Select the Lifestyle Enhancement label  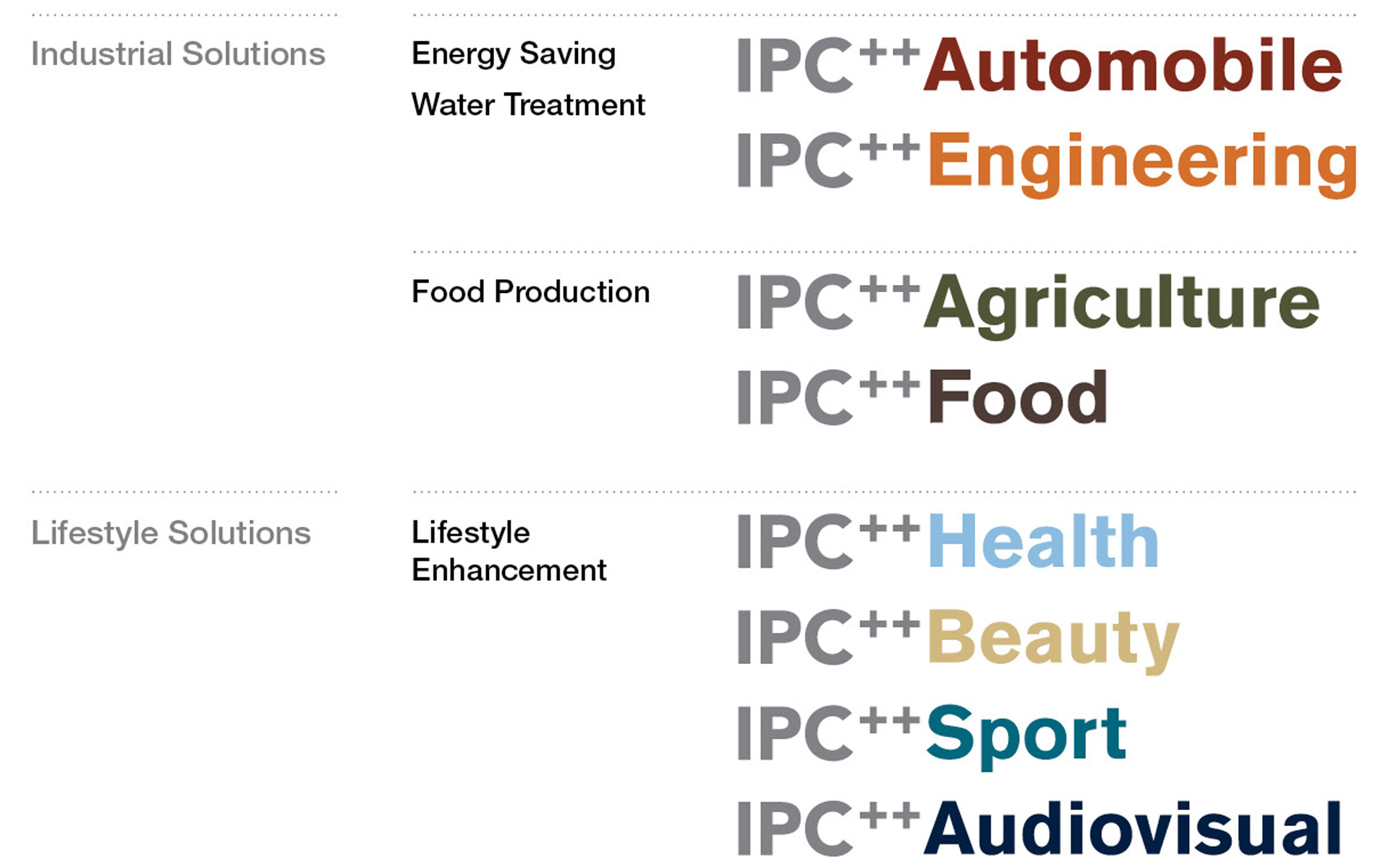pyautogui.click(x=509, y=551)
